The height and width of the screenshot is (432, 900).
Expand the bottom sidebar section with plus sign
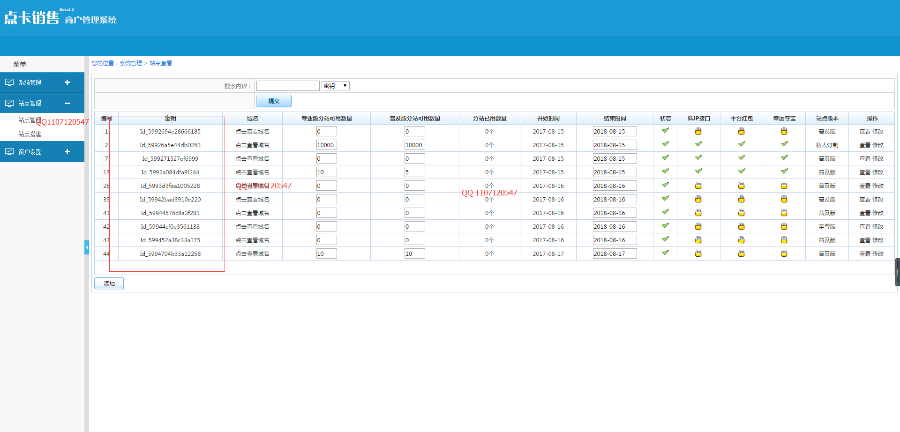point(67,151)
